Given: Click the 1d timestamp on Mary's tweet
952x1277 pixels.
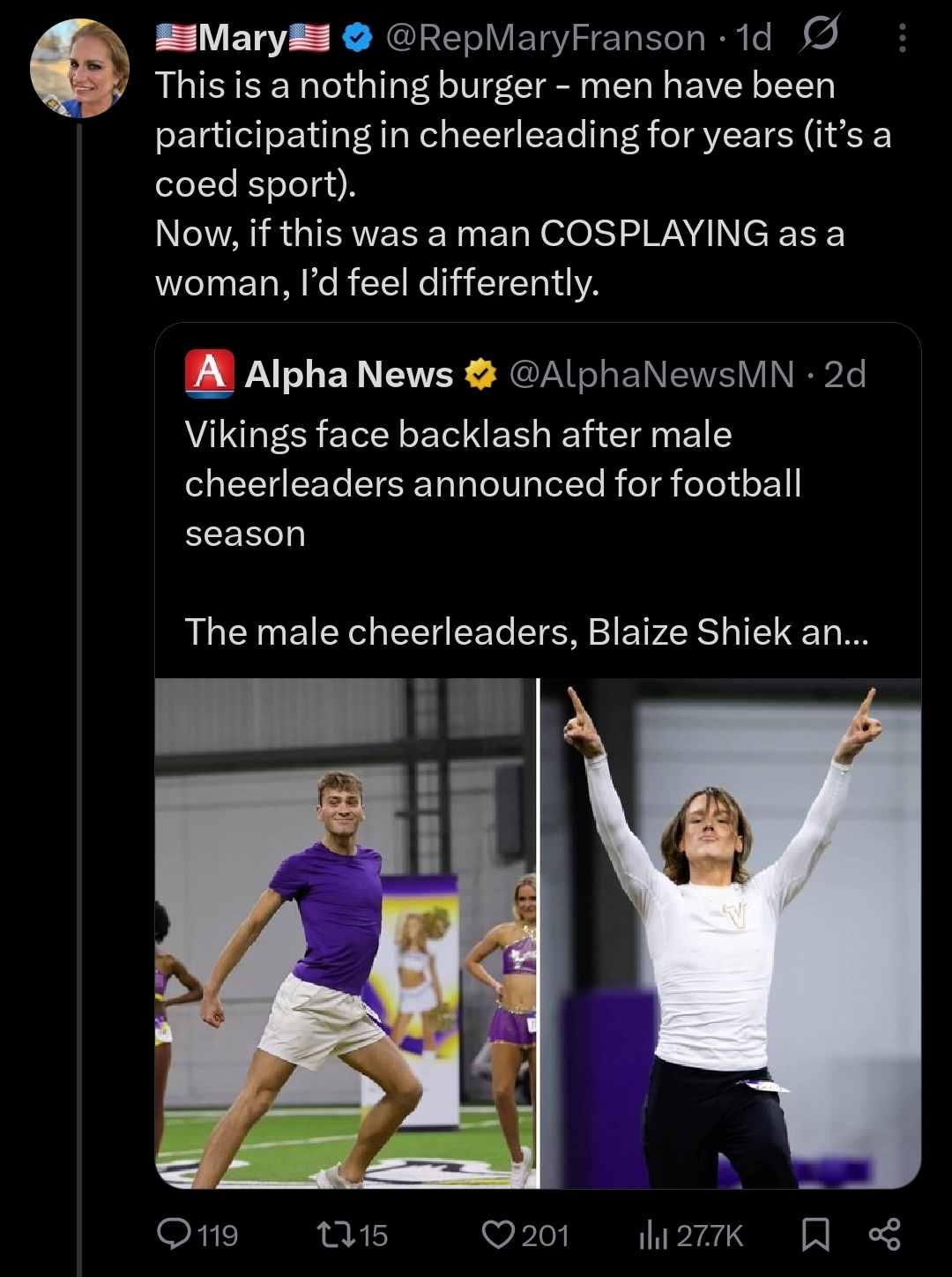Looking at the screenshot, I should (754, 38).
